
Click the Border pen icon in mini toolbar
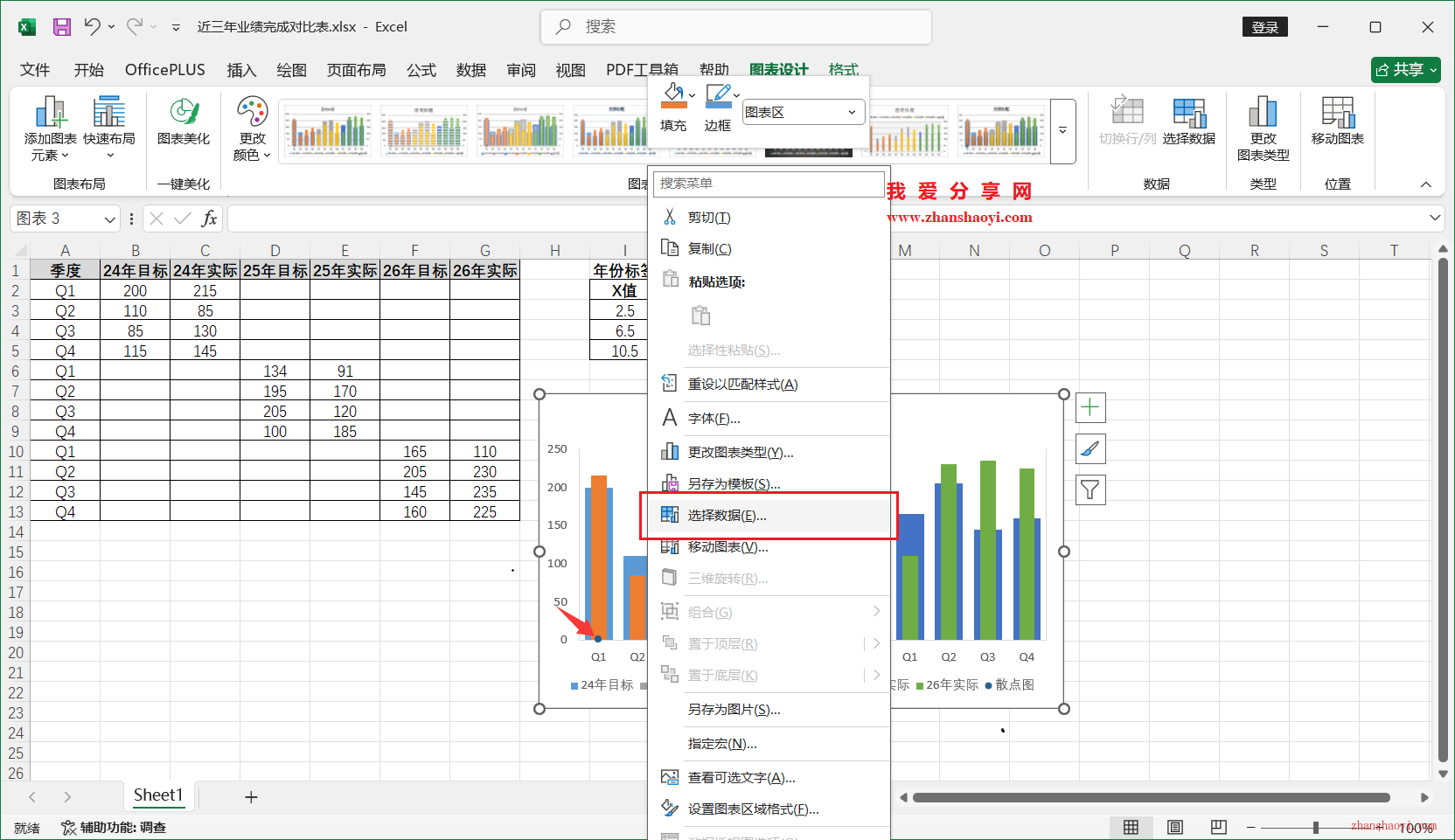718,94
